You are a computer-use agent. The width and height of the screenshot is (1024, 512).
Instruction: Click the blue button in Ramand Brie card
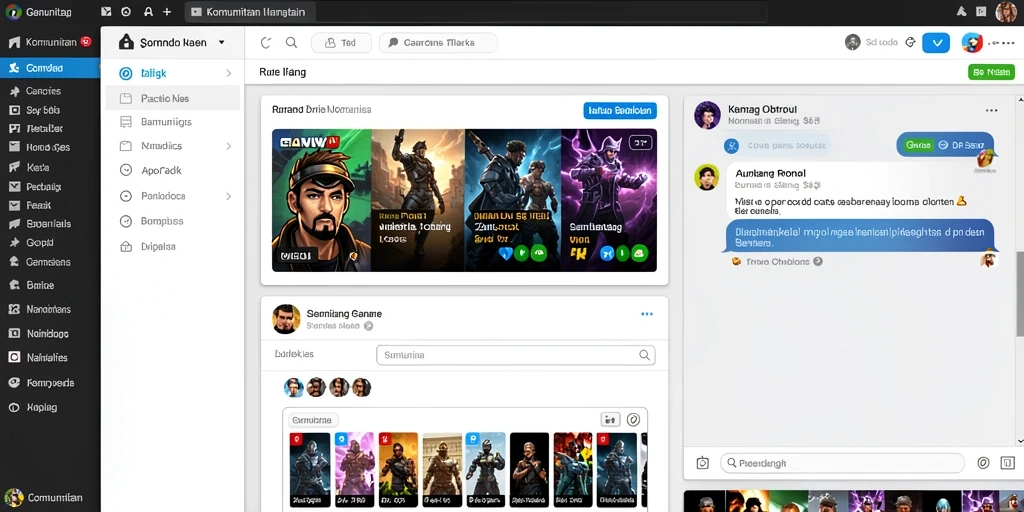pos(620,110)
